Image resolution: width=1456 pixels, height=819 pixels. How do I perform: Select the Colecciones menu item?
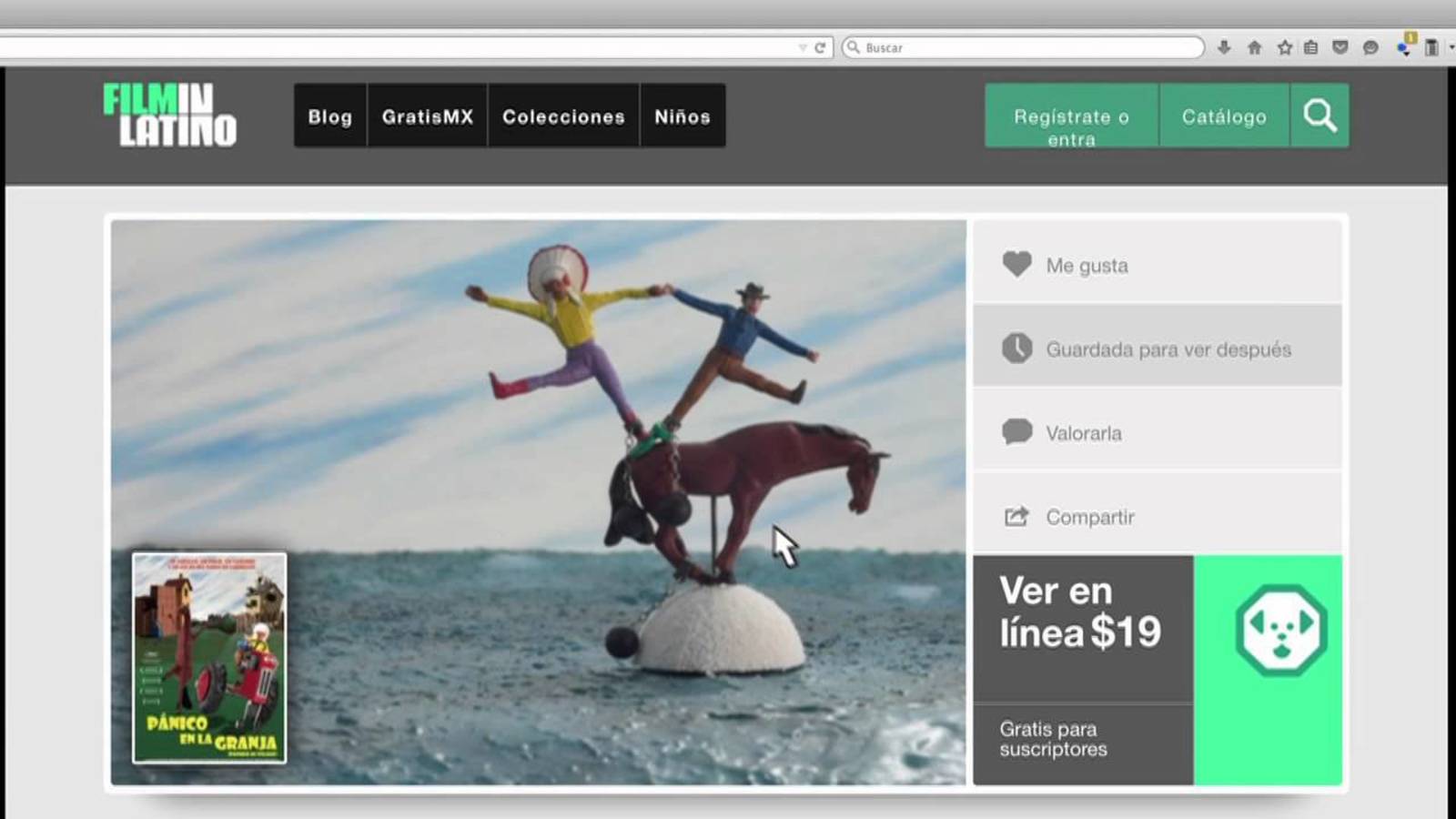563,116
